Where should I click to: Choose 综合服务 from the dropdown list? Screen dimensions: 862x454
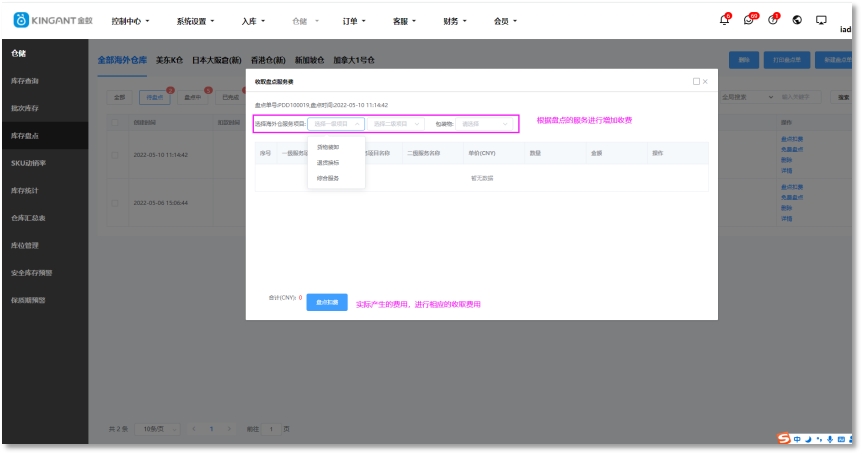(x=328, y=178)
